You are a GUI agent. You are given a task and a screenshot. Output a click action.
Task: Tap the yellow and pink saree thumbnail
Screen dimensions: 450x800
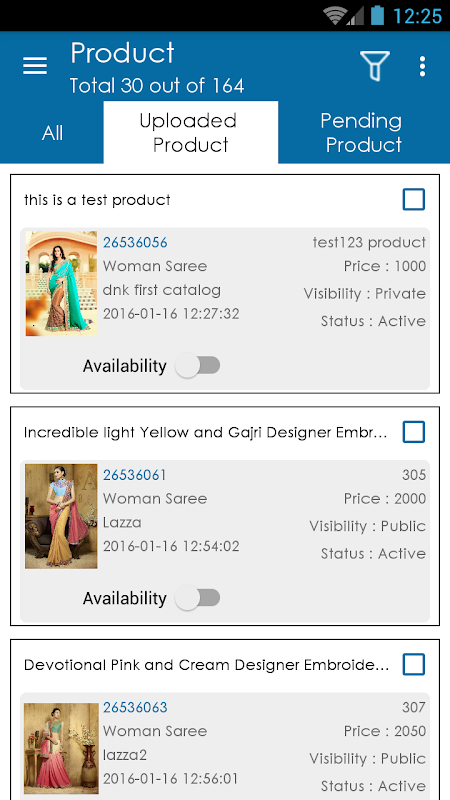pyautogui.click(x=61, y=516)
